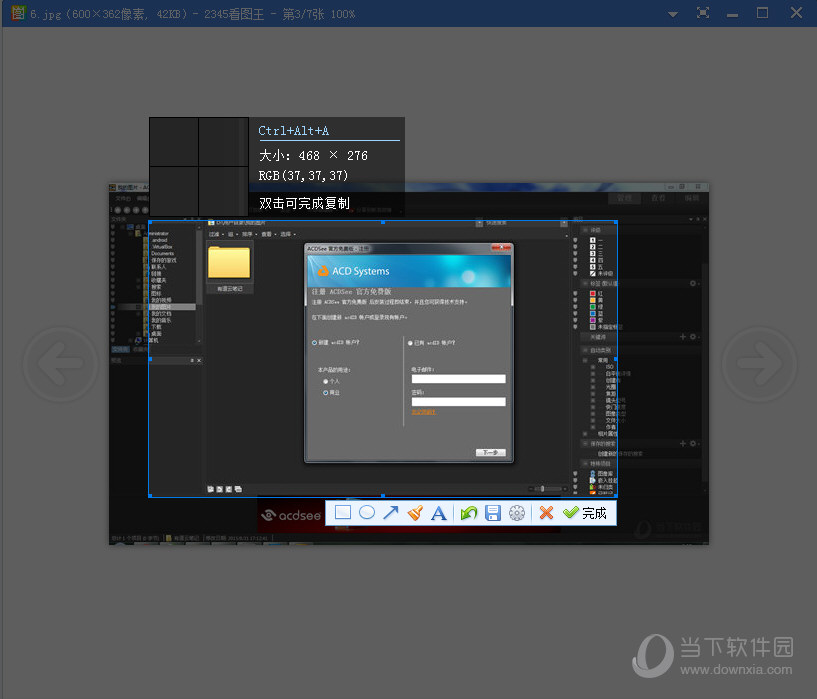Open screenshot settings gear icon
Image resolution: width=817 pixels, height=699 pixels.
pos(516,513)
